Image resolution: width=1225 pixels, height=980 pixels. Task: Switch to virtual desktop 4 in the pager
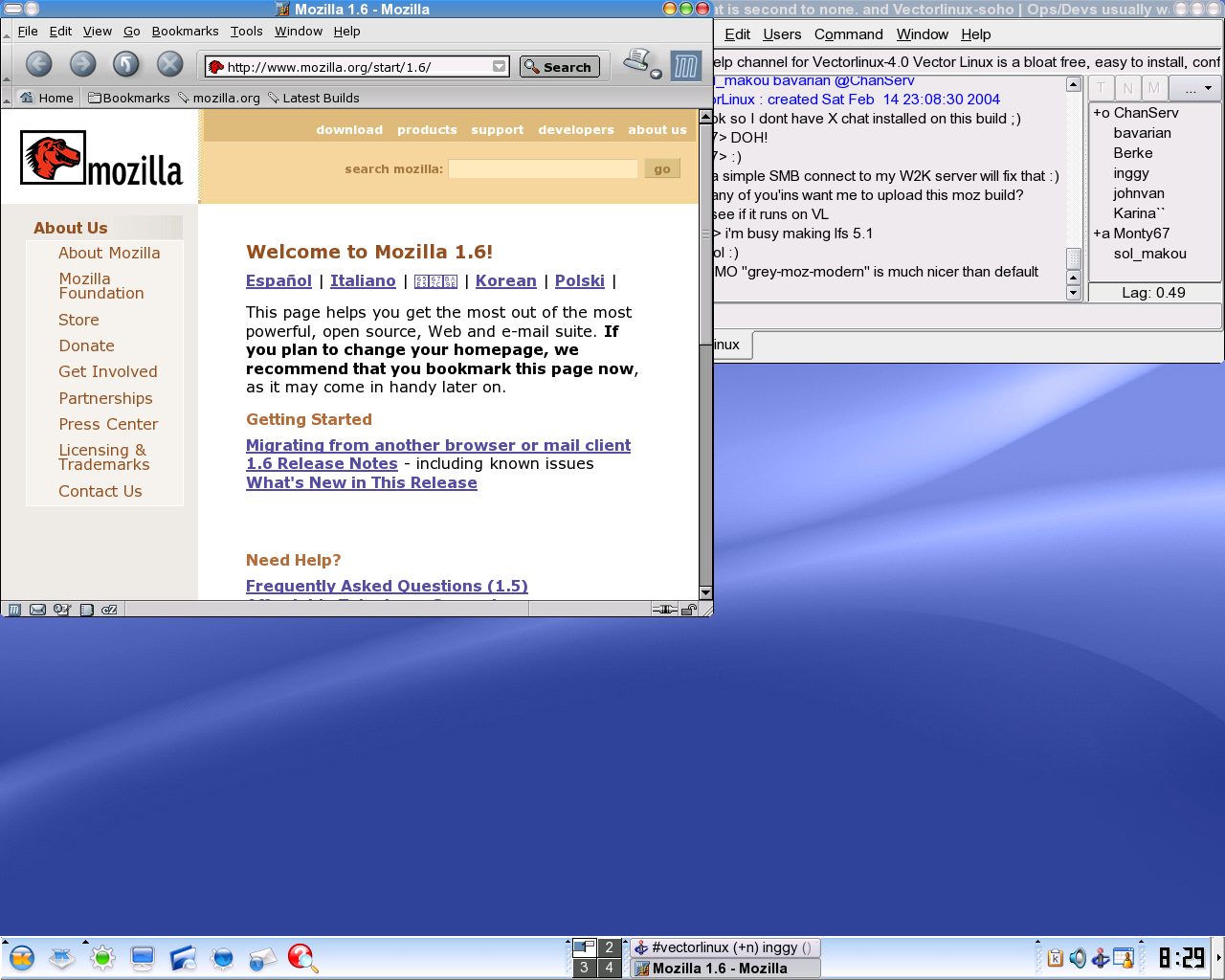coord(609,968)
